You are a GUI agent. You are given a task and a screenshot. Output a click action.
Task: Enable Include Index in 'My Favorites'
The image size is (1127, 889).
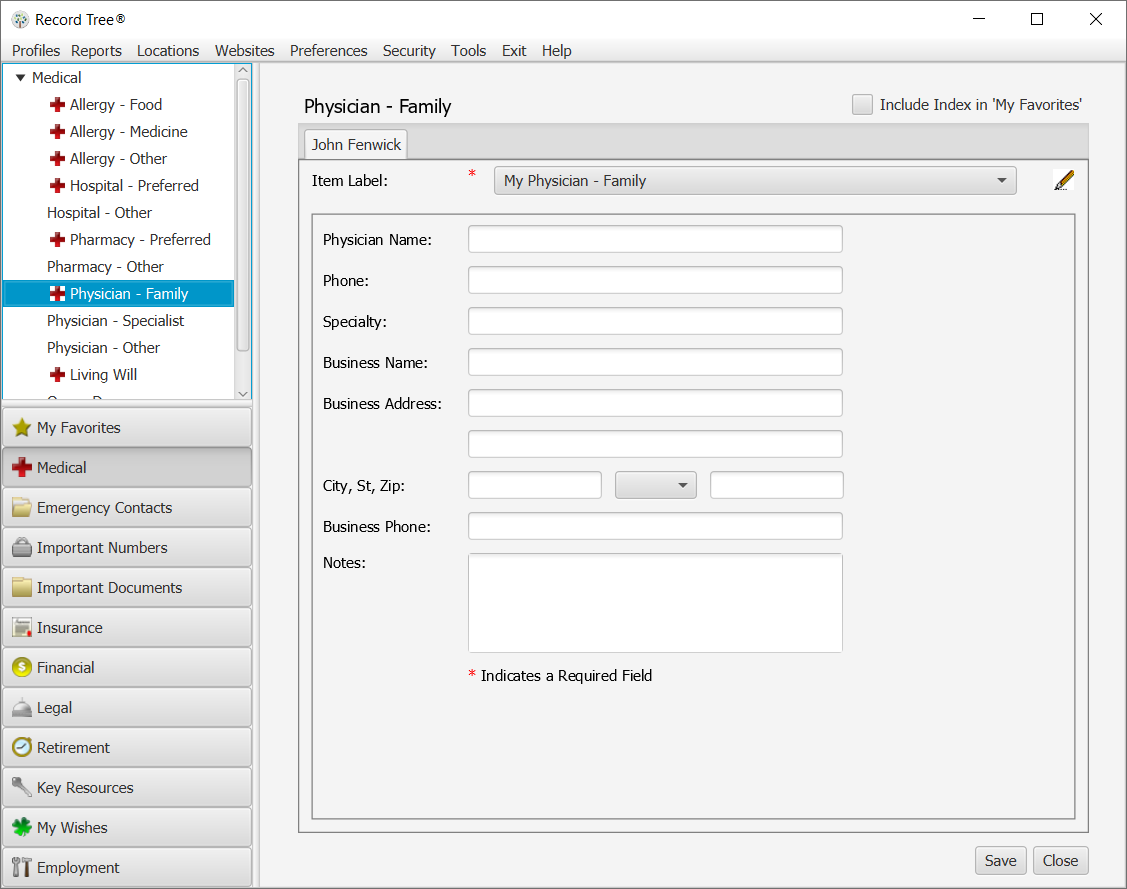pyautogui.click(x=862, y=104)
